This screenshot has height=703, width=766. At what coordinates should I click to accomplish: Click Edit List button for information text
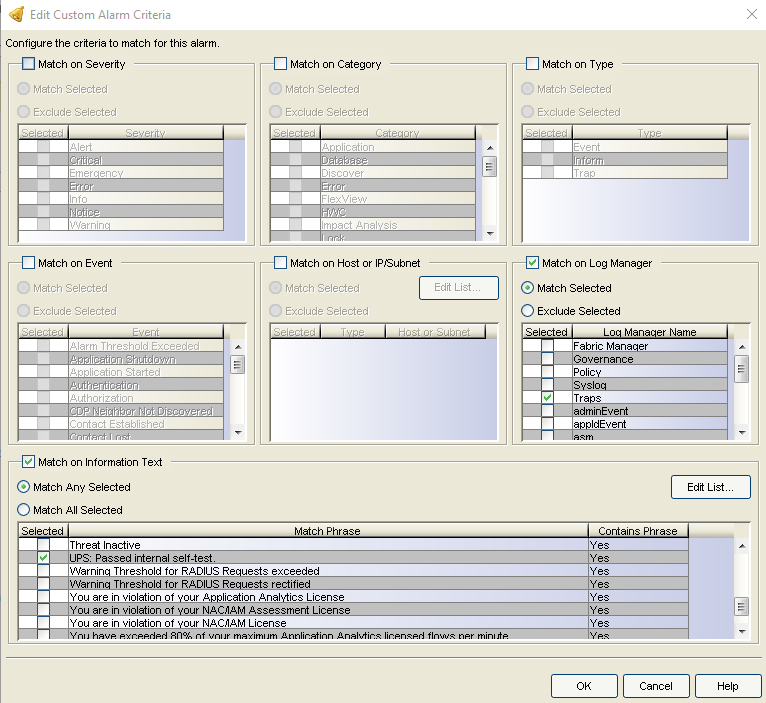[710, 487]
